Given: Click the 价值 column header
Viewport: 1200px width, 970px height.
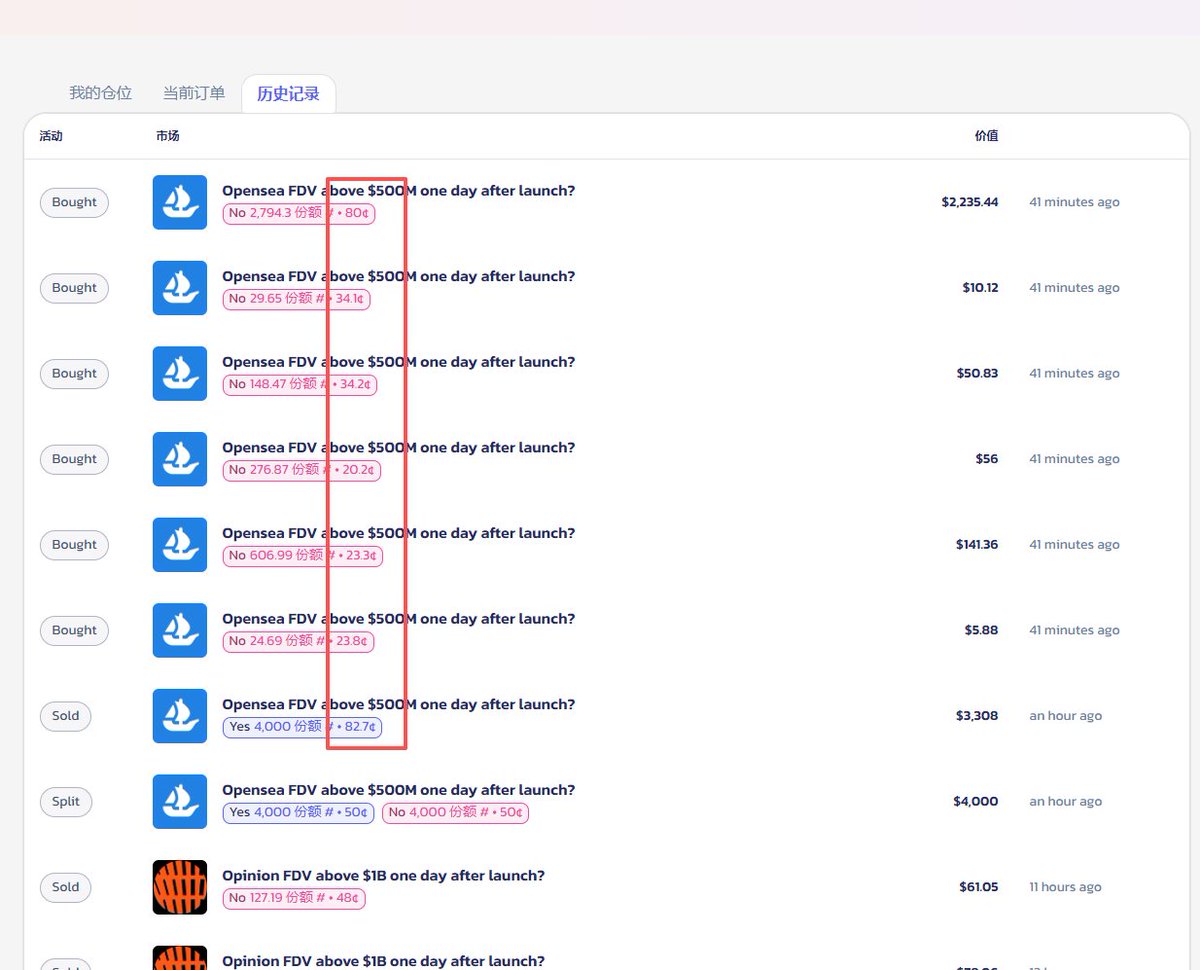Looking at the screenshot, I should click(x=986, y=136).
